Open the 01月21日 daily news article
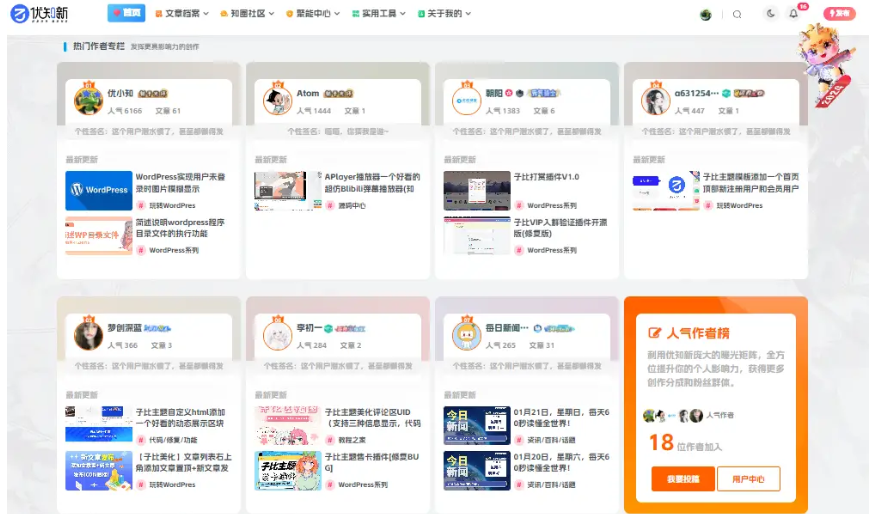Viewport: 869px width, 514px height. coord(561,418)
